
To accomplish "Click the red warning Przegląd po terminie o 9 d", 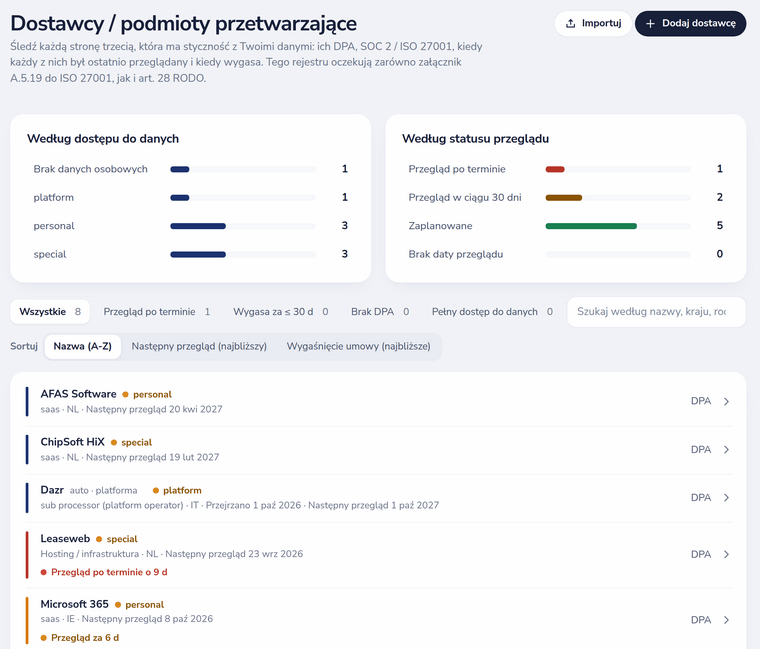I will [104, 572].
